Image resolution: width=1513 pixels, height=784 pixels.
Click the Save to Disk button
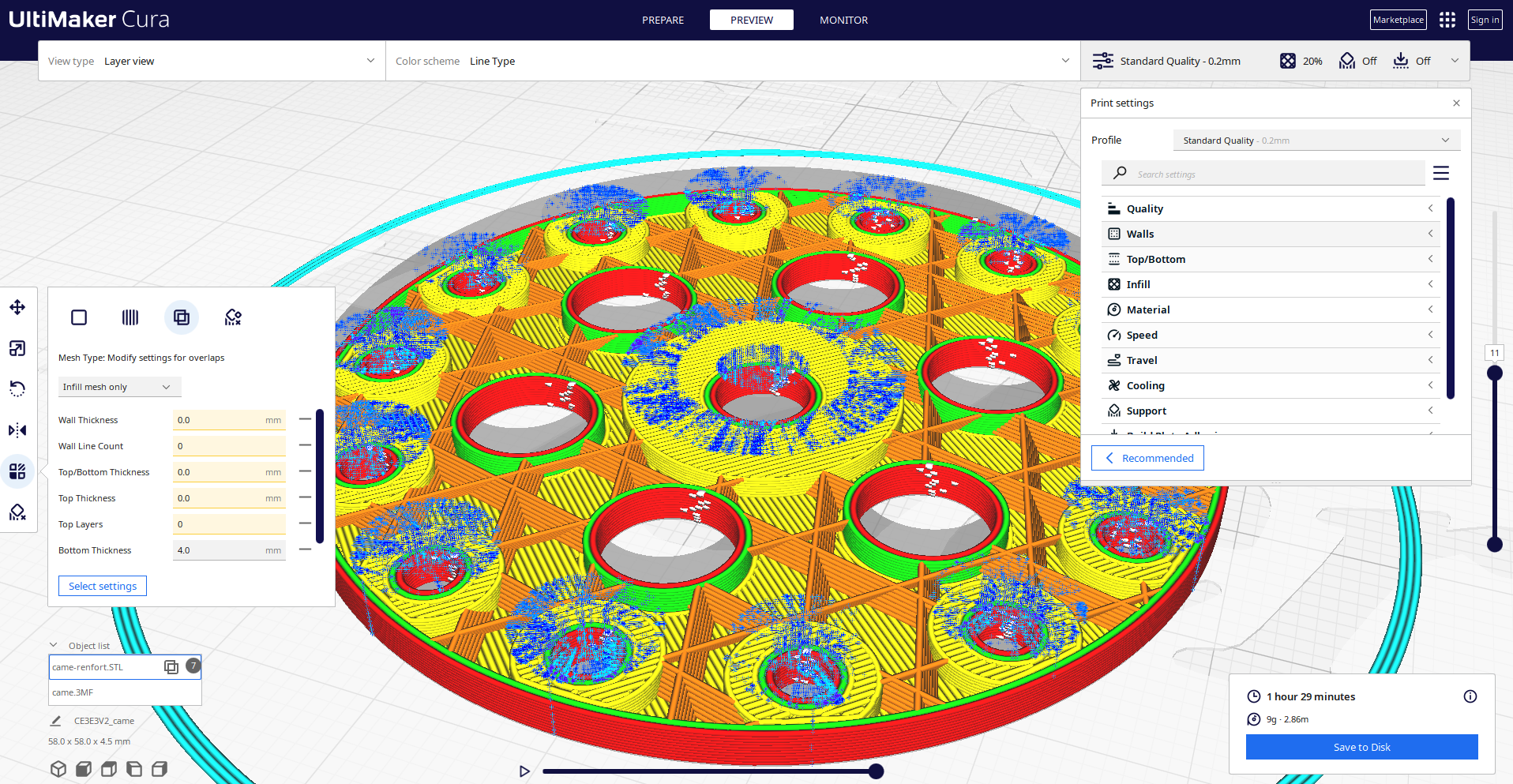click(x=1361, y=746)
